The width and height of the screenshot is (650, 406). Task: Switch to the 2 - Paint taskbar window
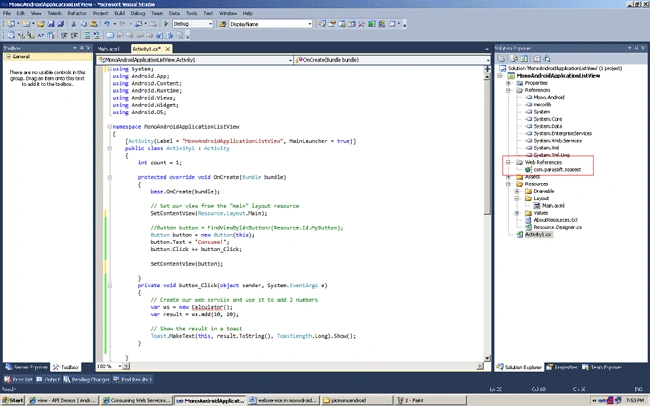(429, 400)
